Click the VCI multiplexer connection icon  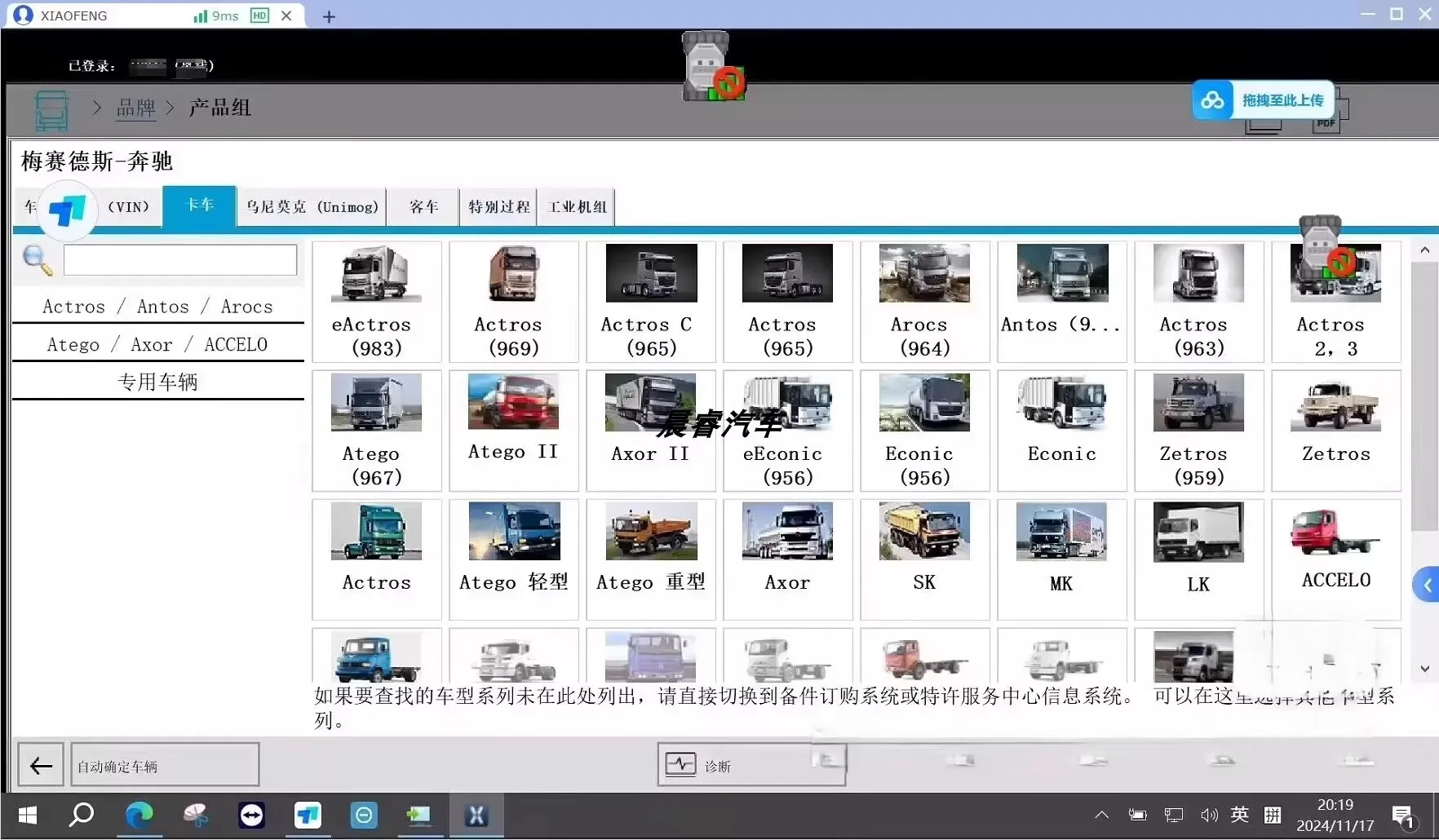[x=713, y=67]
